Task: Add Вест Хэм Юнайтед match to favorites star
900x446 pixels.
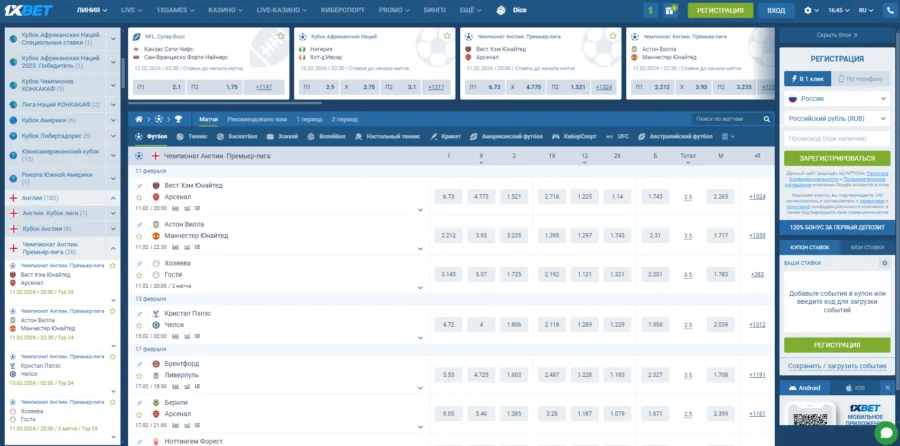Action: 140,197
